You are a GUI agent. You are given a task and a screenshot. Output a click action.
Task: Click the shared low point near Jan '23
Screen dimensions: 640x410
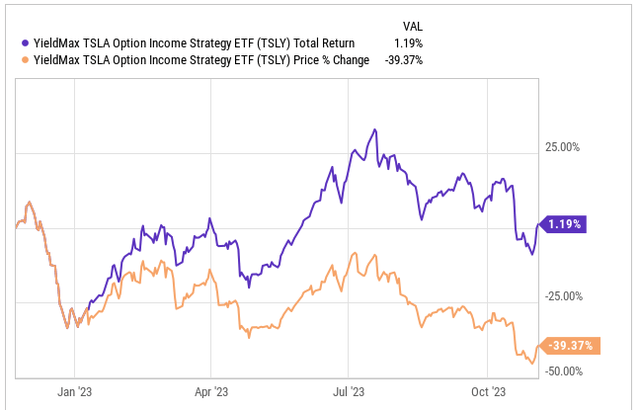pyautogui.click(x=67, y=327)
